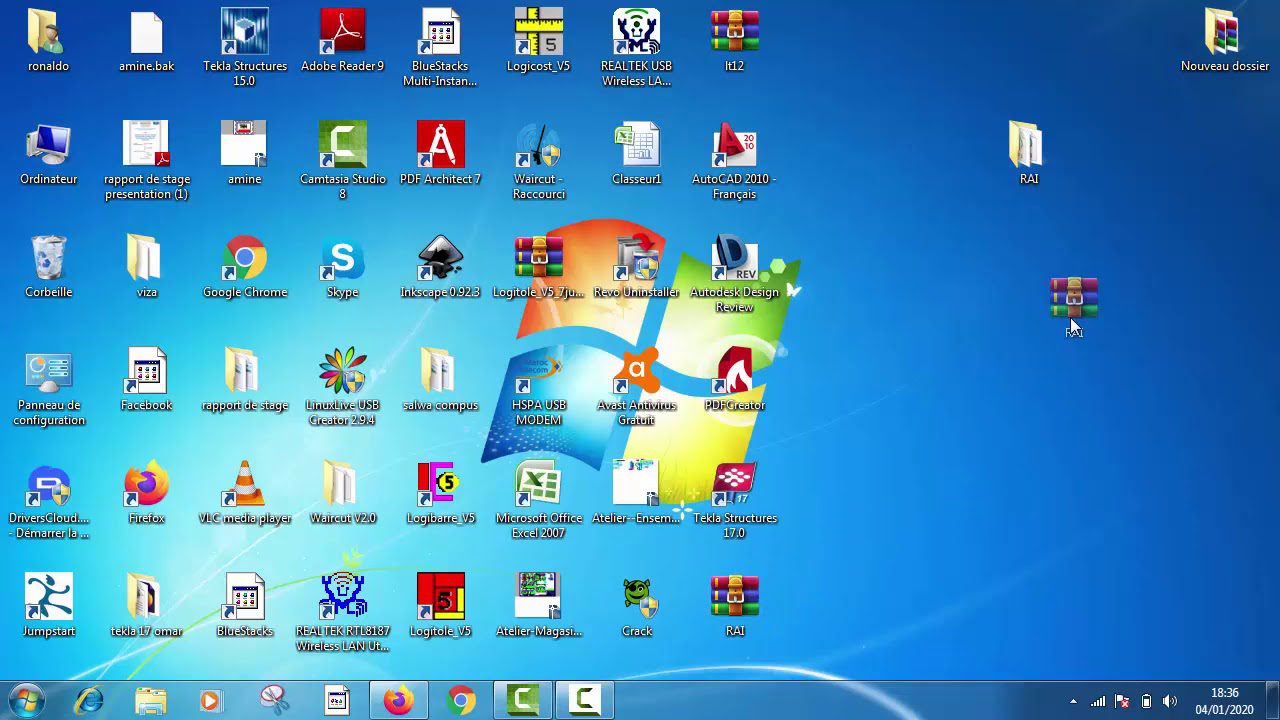The height and width of the screenshot is (720, 1280).
Task: Launch Skype shortcut
Action: coord(342,259)
